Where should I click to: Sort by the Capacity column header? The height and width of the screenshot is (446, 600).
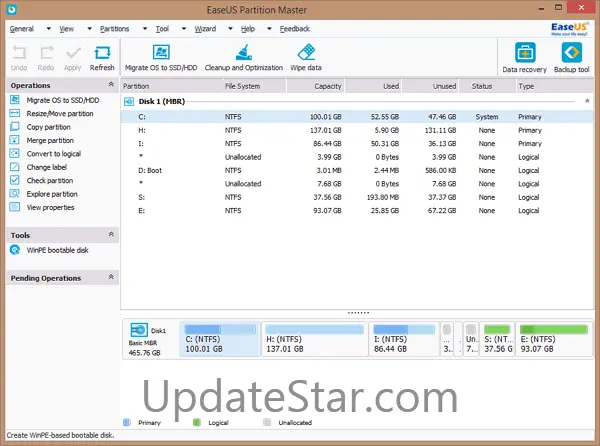pyautogui.click(x=315, y=86)
